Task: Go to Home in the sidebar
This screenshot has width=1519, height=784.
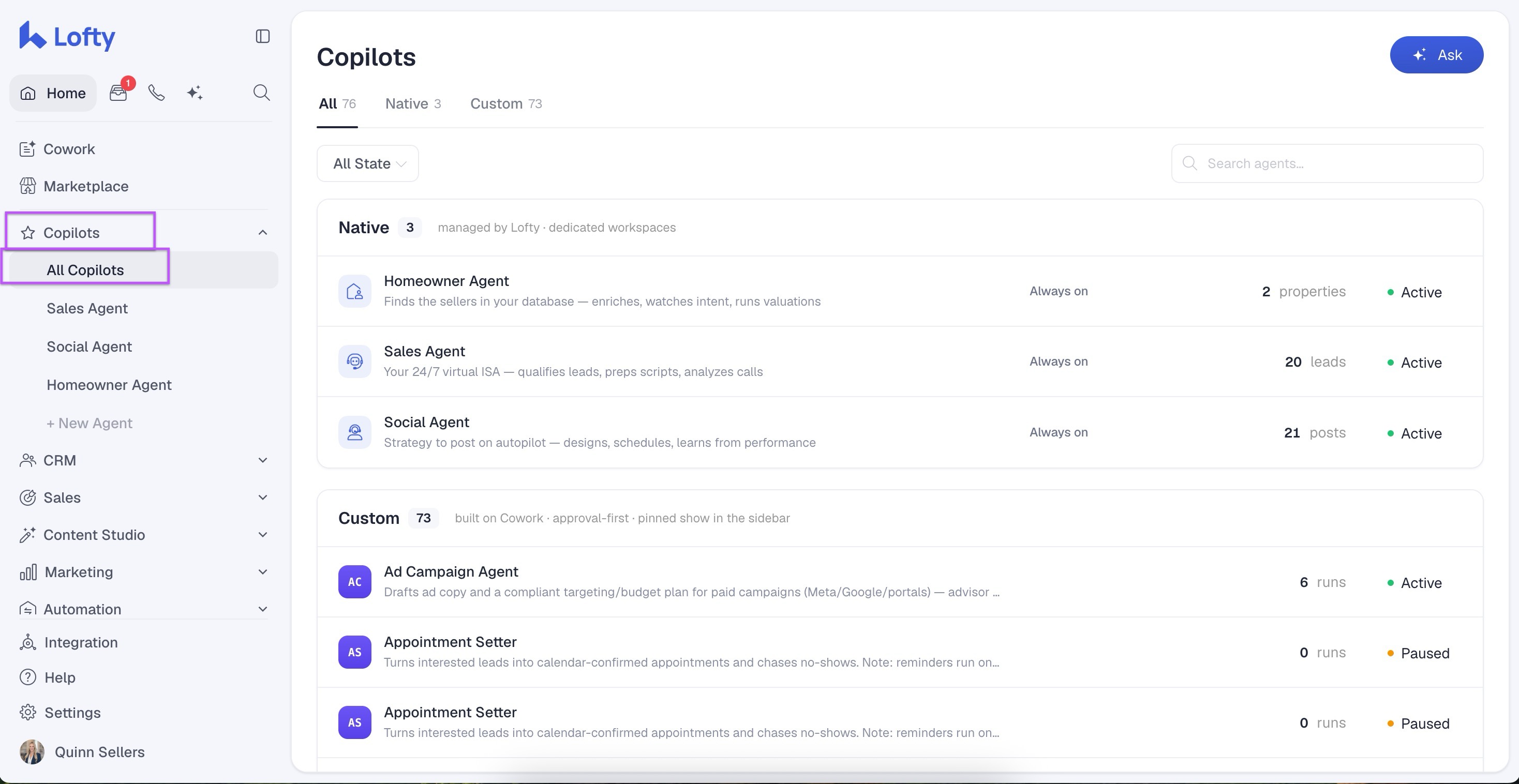Action: point(53,93)
